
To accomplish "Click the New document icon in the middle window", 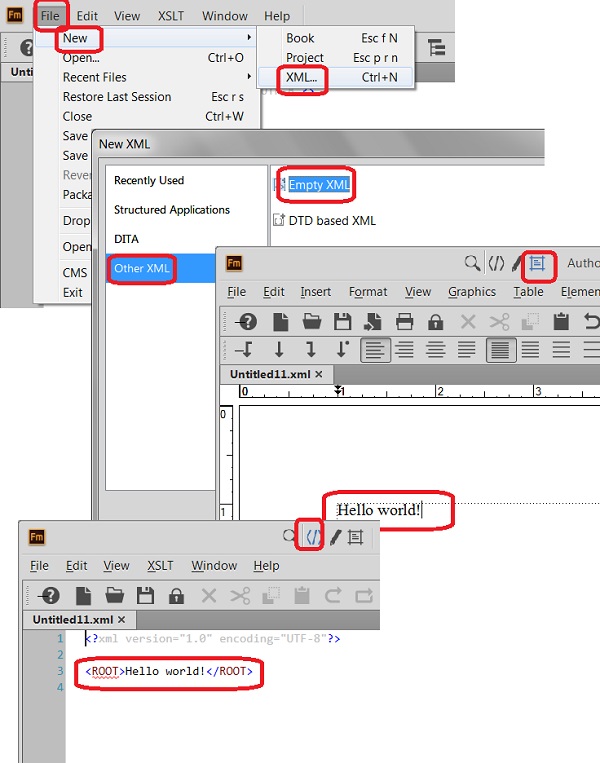I will 280,322.
